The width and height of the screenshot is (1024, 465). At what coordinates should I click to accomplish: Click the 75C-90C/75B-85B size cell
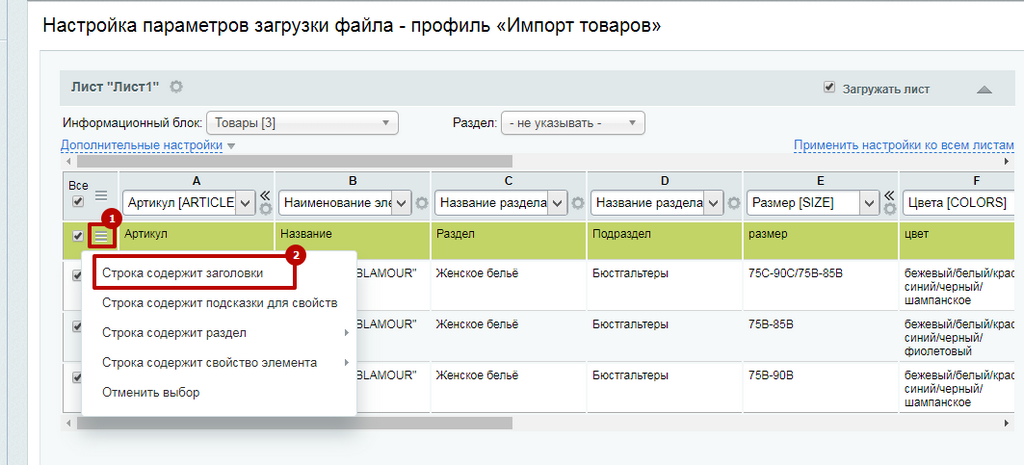pos(821,286)
